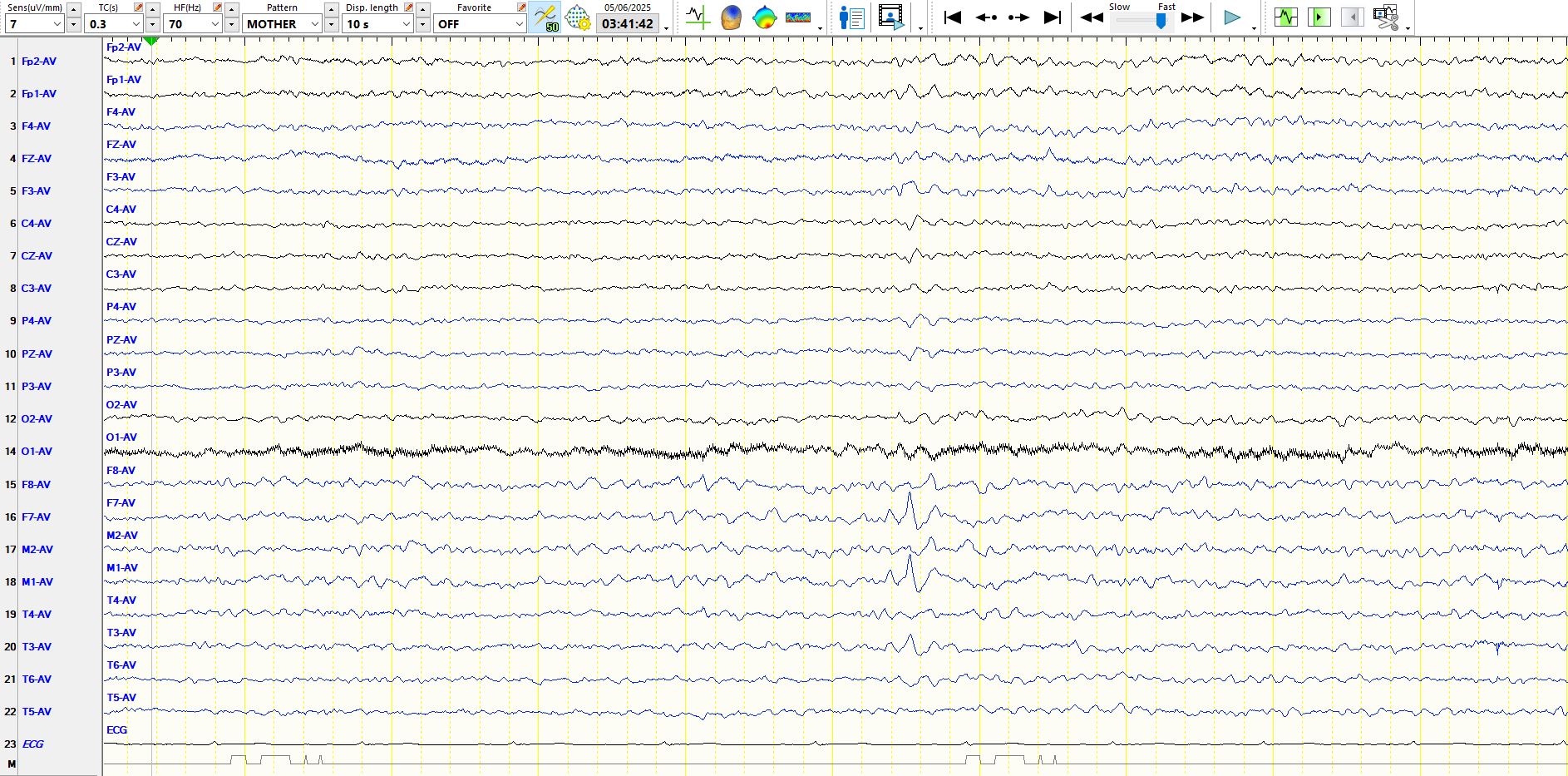Increase sensitivity with the Sens up arrow
This screenshot has height=776, width=1568.
[73, 9]
